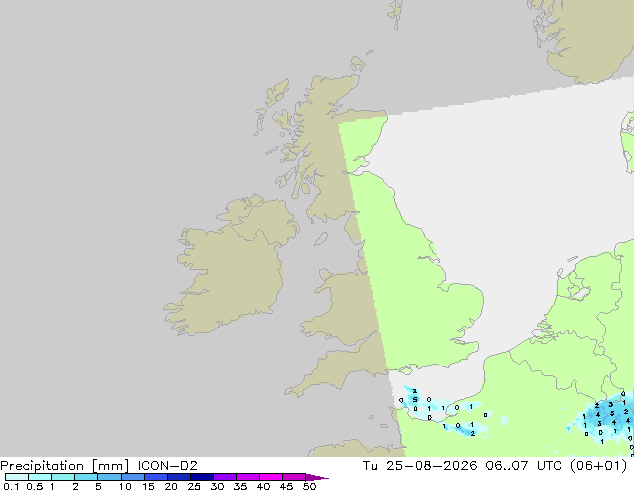The height and width of the screenshot is (490, 634).
Task: Select the 2–5 mm legend color box
Action: 86,477
